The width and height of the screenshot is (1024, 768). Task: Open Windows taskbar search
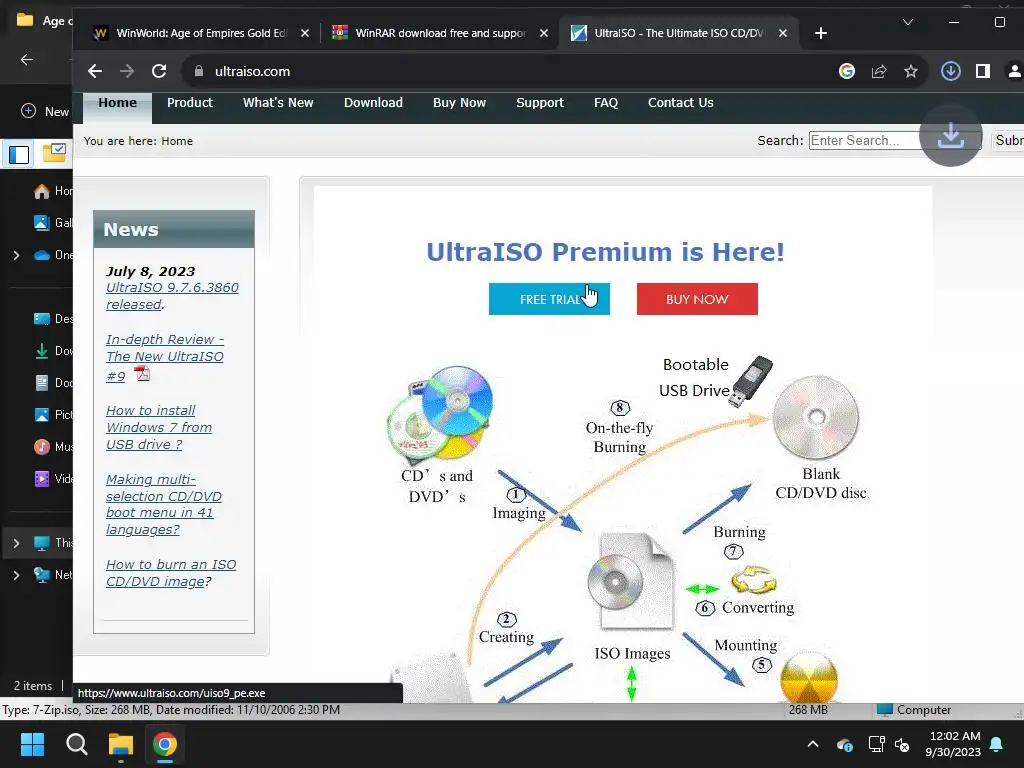pyautogui.click(x=76, y=744)
